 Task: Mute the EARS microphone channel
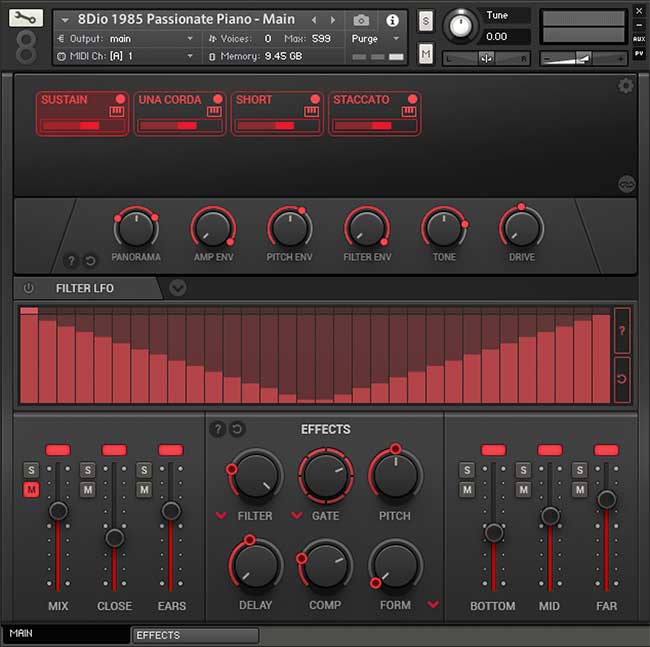point(144,489)
